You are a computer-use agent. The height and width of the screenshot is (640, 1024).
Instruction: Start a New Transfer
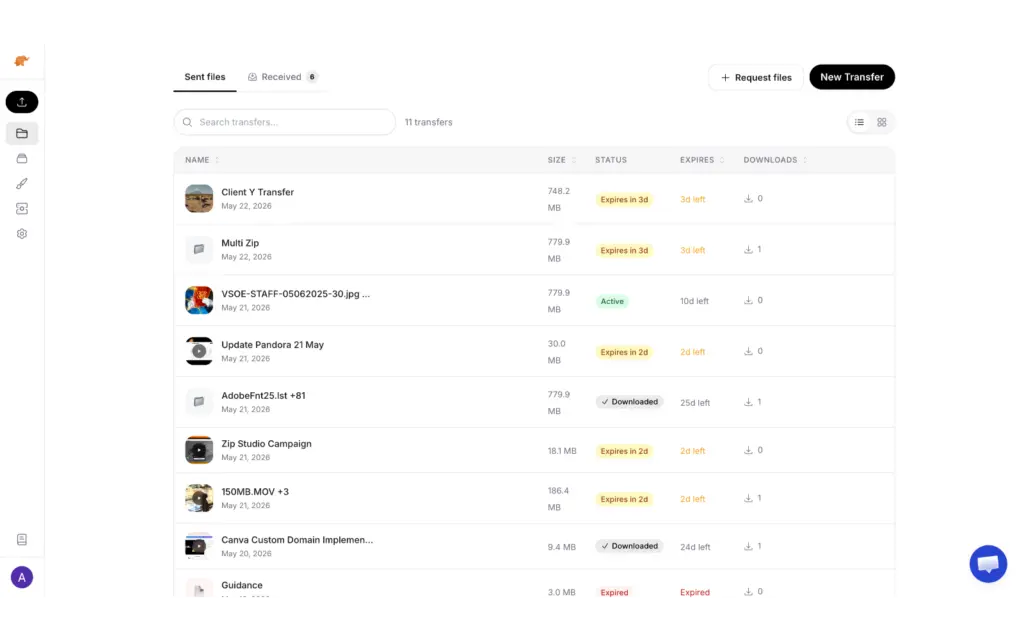pos(852,77)
